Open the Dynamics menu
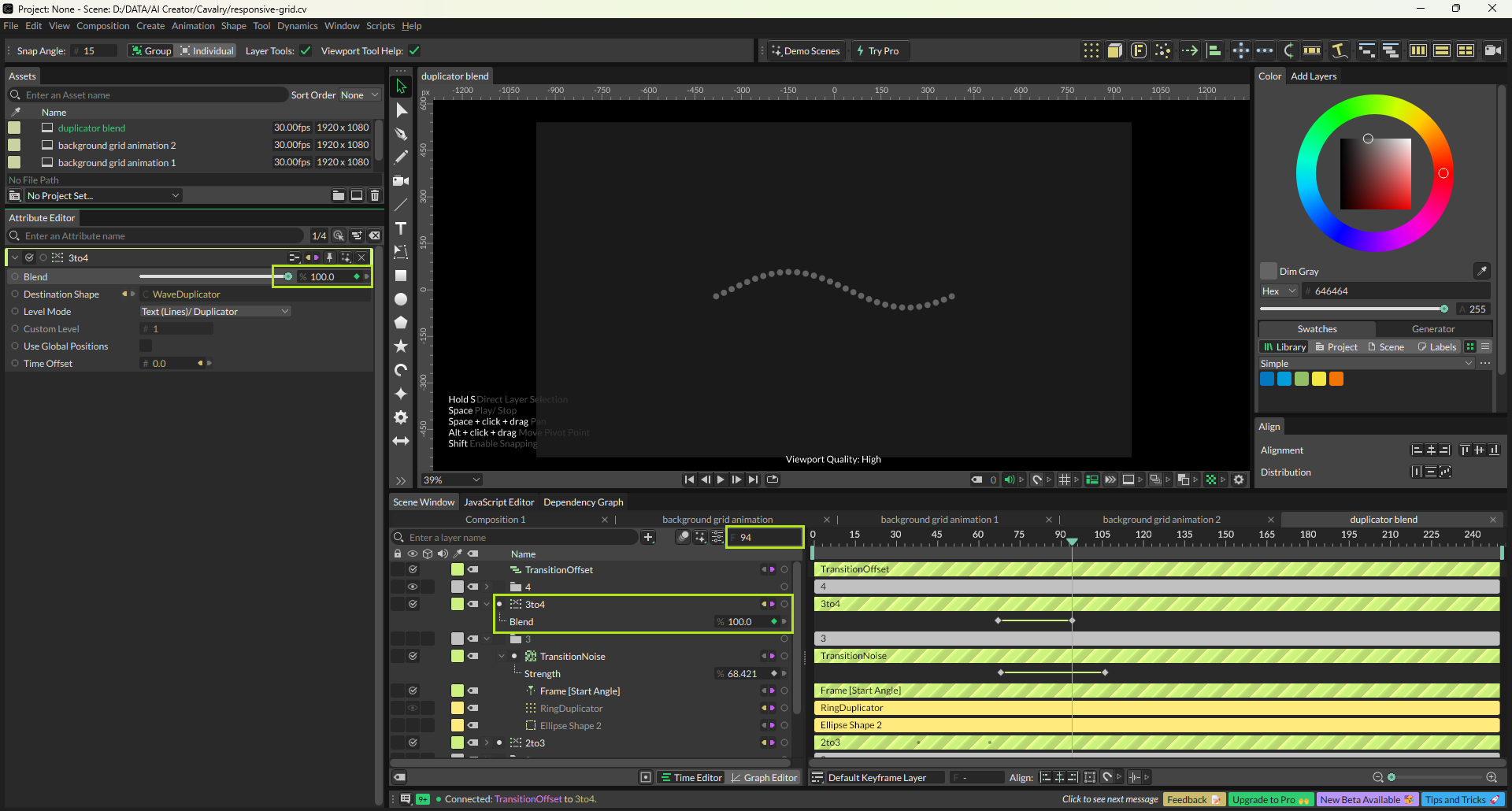Screen dimensions: 1512x811 click(297, 26)
